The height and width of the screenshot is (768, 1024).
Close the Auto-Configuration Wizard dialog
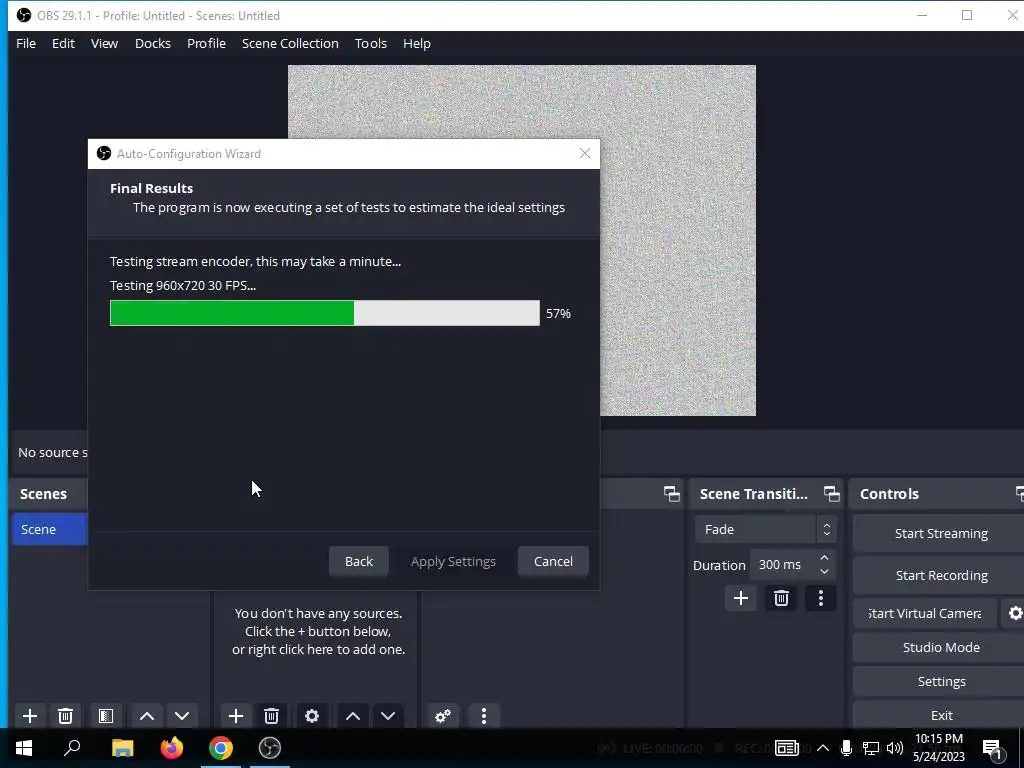[584, 153]
